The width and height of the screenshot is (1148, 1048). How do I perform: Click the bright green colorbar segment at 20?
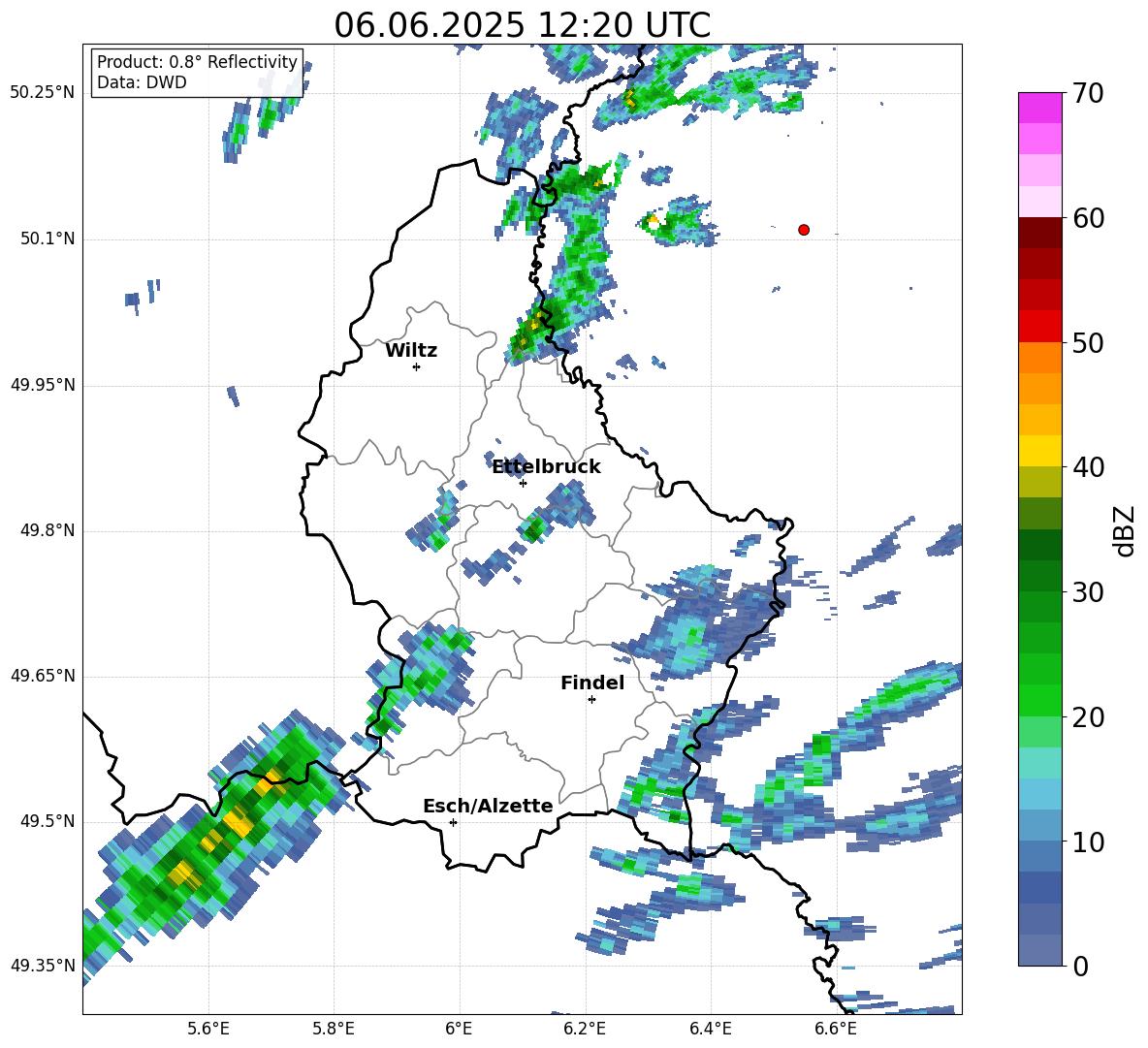coord(1039,700)
